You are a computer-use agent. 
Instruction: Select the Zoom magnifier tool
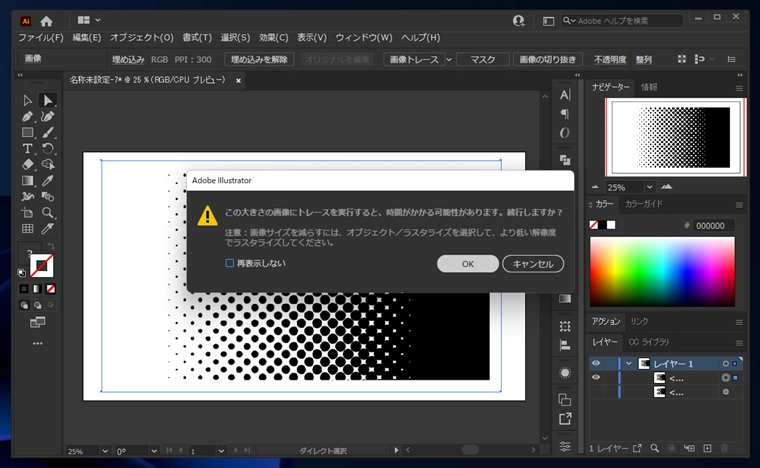coord(48,212)
